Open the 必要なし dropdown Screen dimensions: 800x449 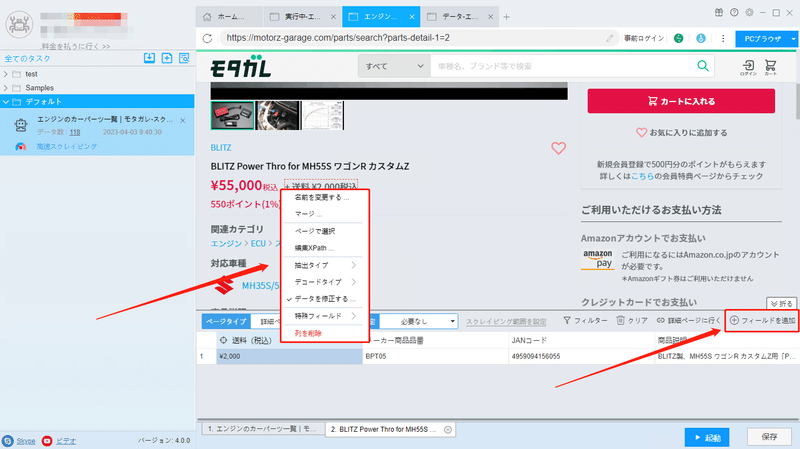pos(419,321)
